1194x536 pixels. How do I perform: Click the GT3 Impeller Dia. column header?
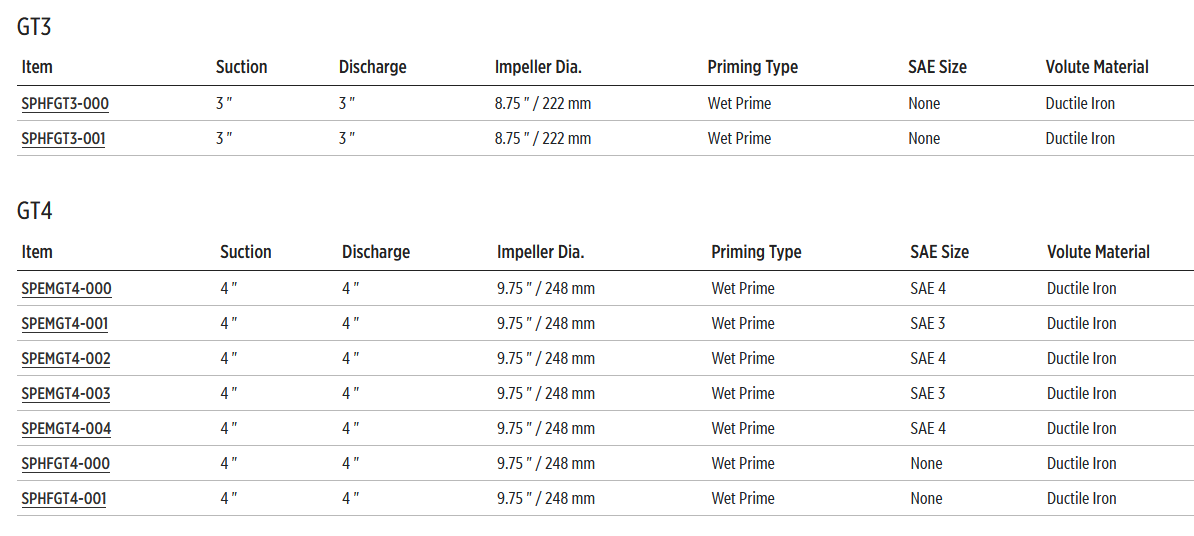point(538,67)
